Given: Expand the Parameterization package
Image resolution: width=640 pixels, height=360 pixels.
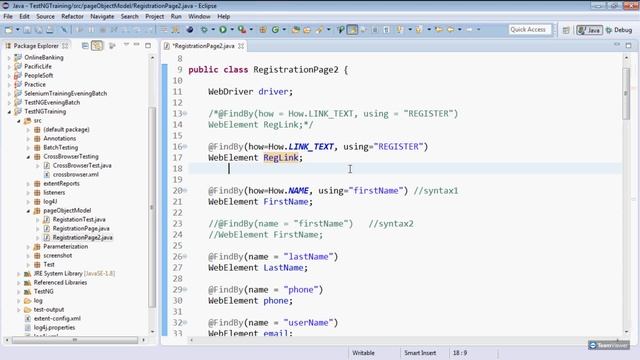Looking at the screenshot, I should (28, 247).
